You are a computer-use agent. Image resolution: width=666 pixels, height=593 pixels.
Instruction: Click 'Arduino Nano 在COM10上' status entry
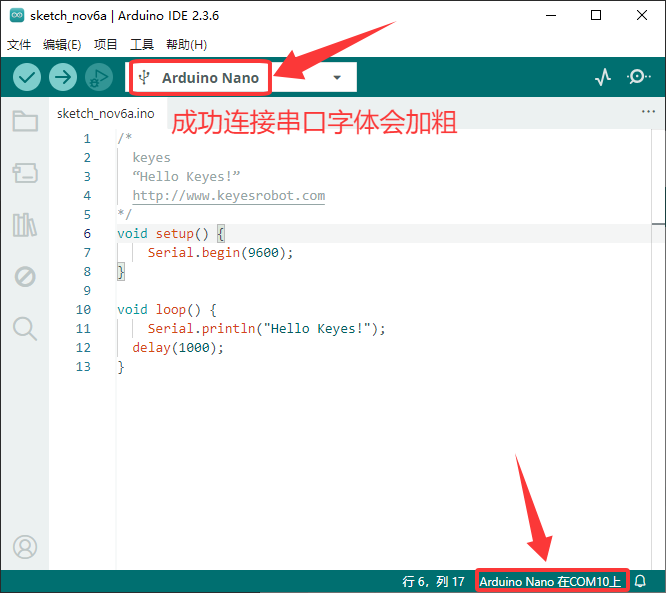tap(550, 581)
